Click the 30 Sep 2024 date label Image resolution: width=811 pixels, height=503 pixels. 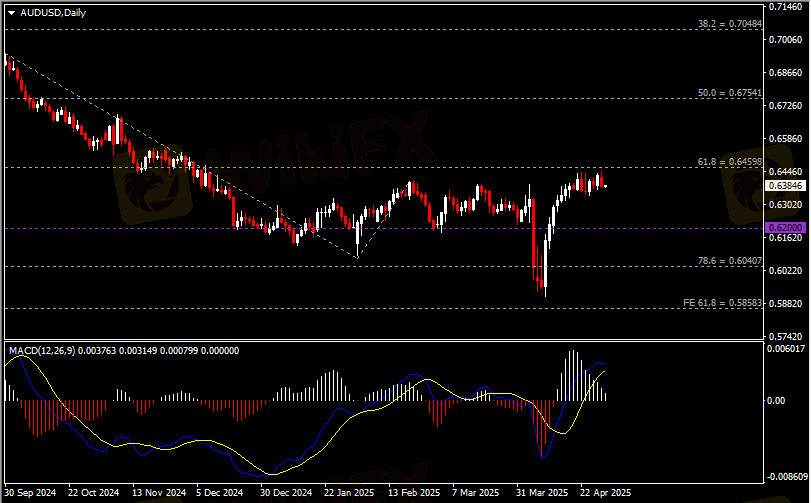(29, 493)
